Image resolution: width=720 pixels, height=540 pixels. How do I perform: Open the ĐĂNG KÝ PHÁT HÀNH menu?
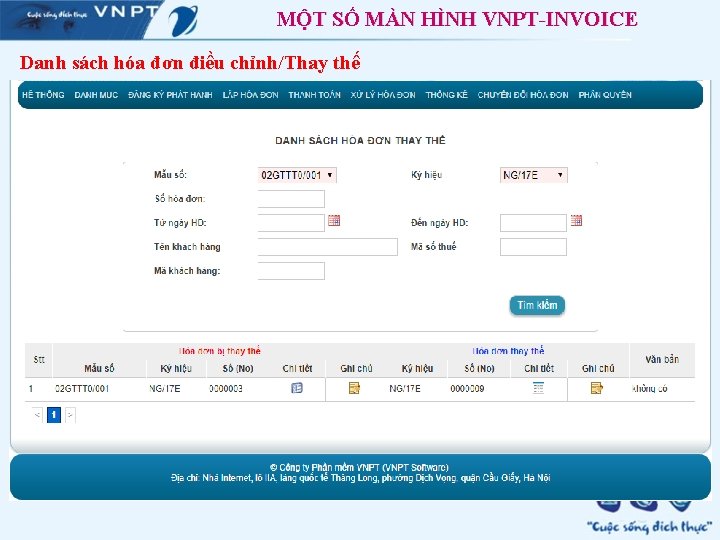click(x=170, y=95)
